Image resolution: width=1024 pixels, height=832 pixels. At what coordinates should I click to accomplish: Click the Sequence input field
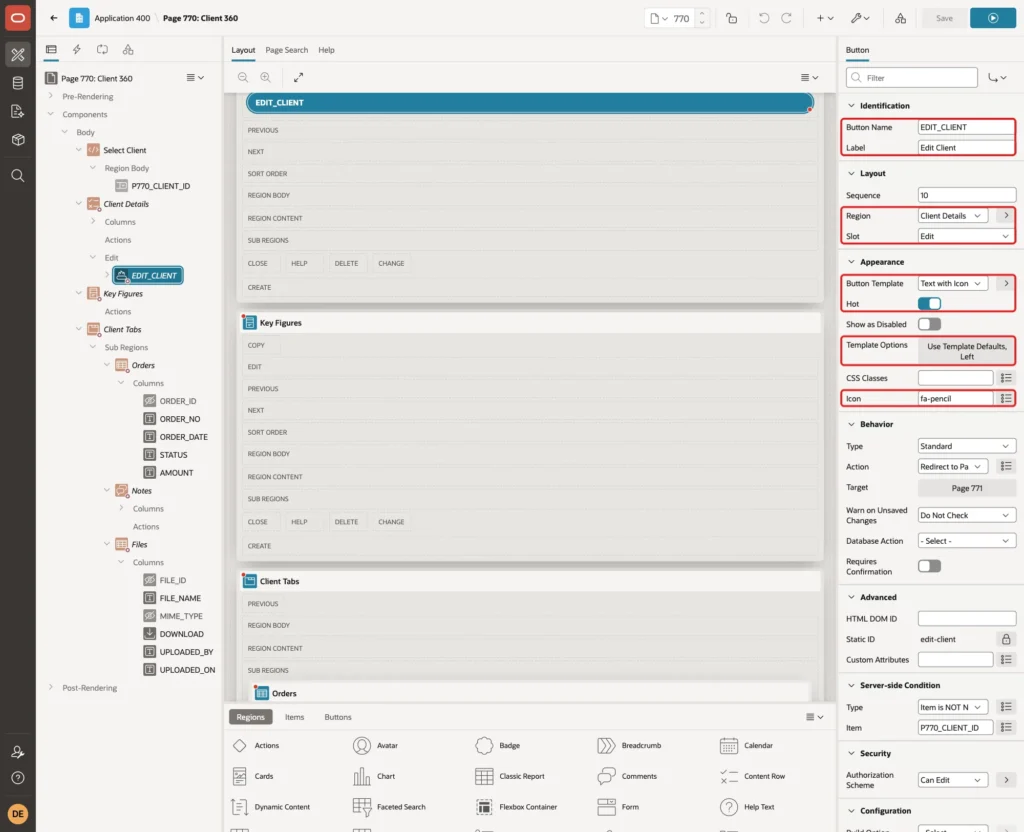click(967, 195)
